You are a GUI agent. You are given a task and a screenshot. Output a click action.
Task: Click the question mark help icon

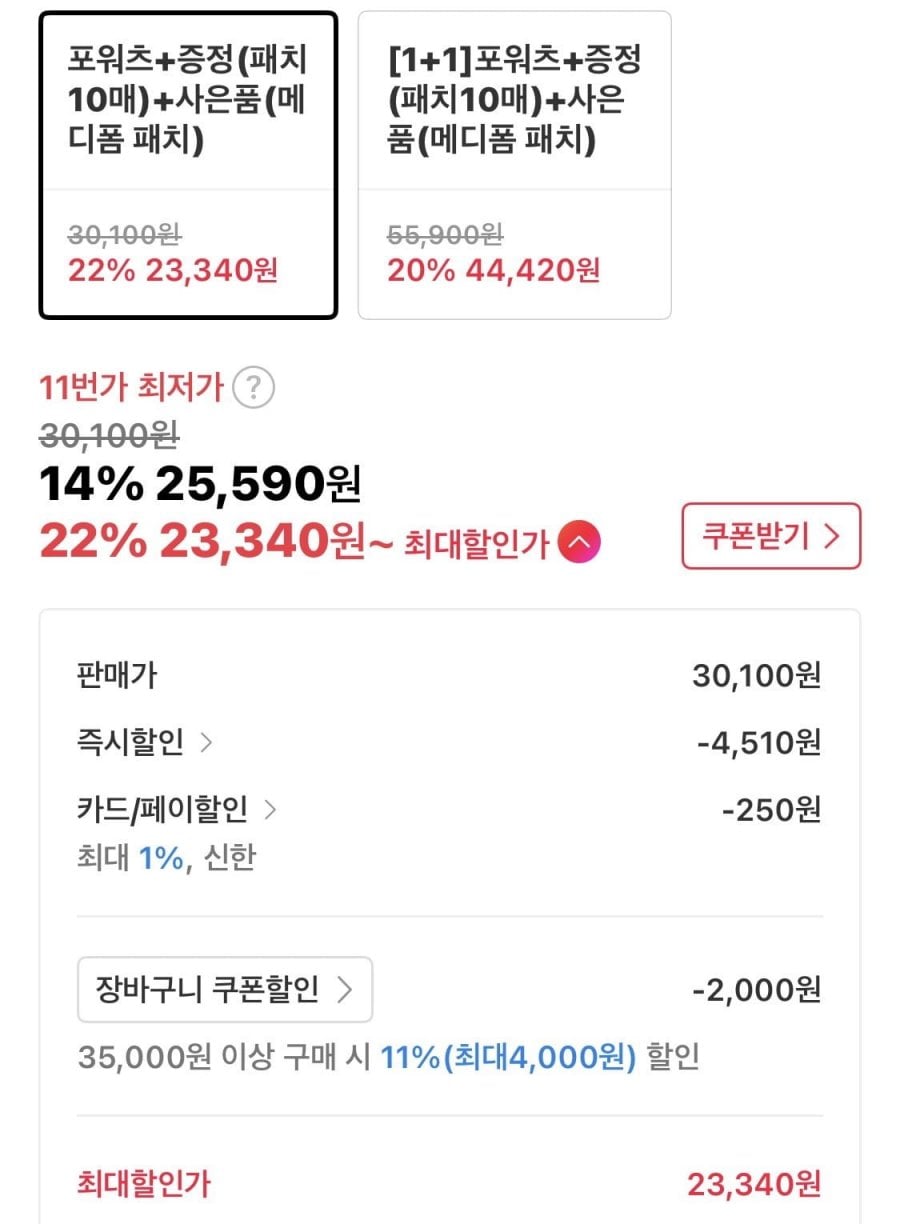tap(253, 387)
